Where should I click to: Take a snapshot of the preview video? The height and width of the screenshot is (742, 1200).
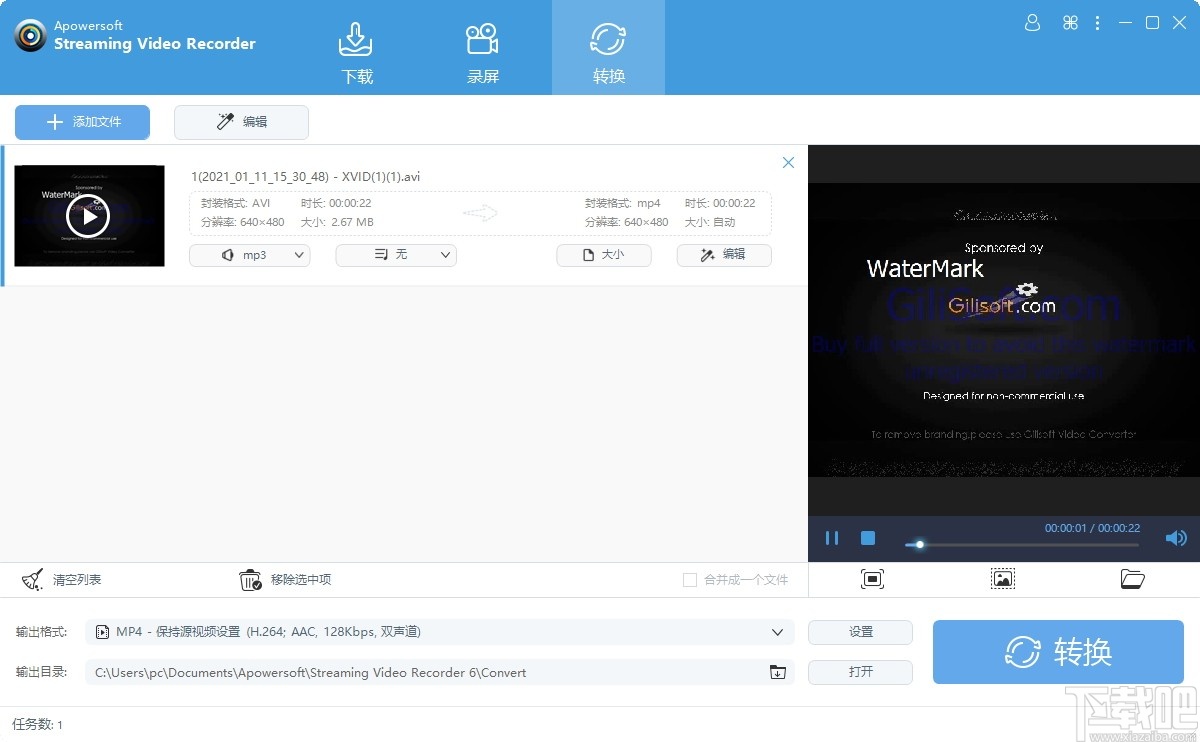(1002, 579)
